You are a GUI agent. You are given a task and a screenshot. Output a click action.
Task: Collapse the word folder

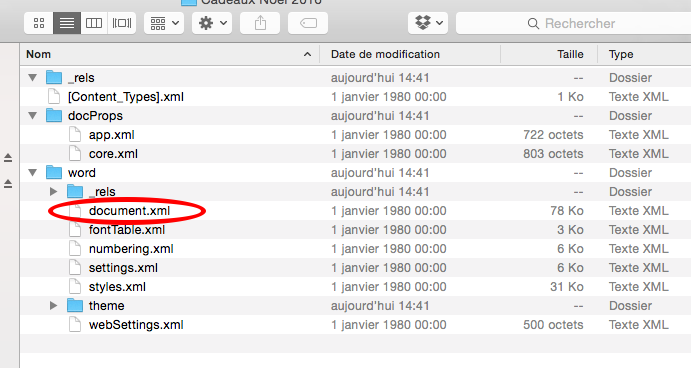pyautogui.click(x=32, y=172)
